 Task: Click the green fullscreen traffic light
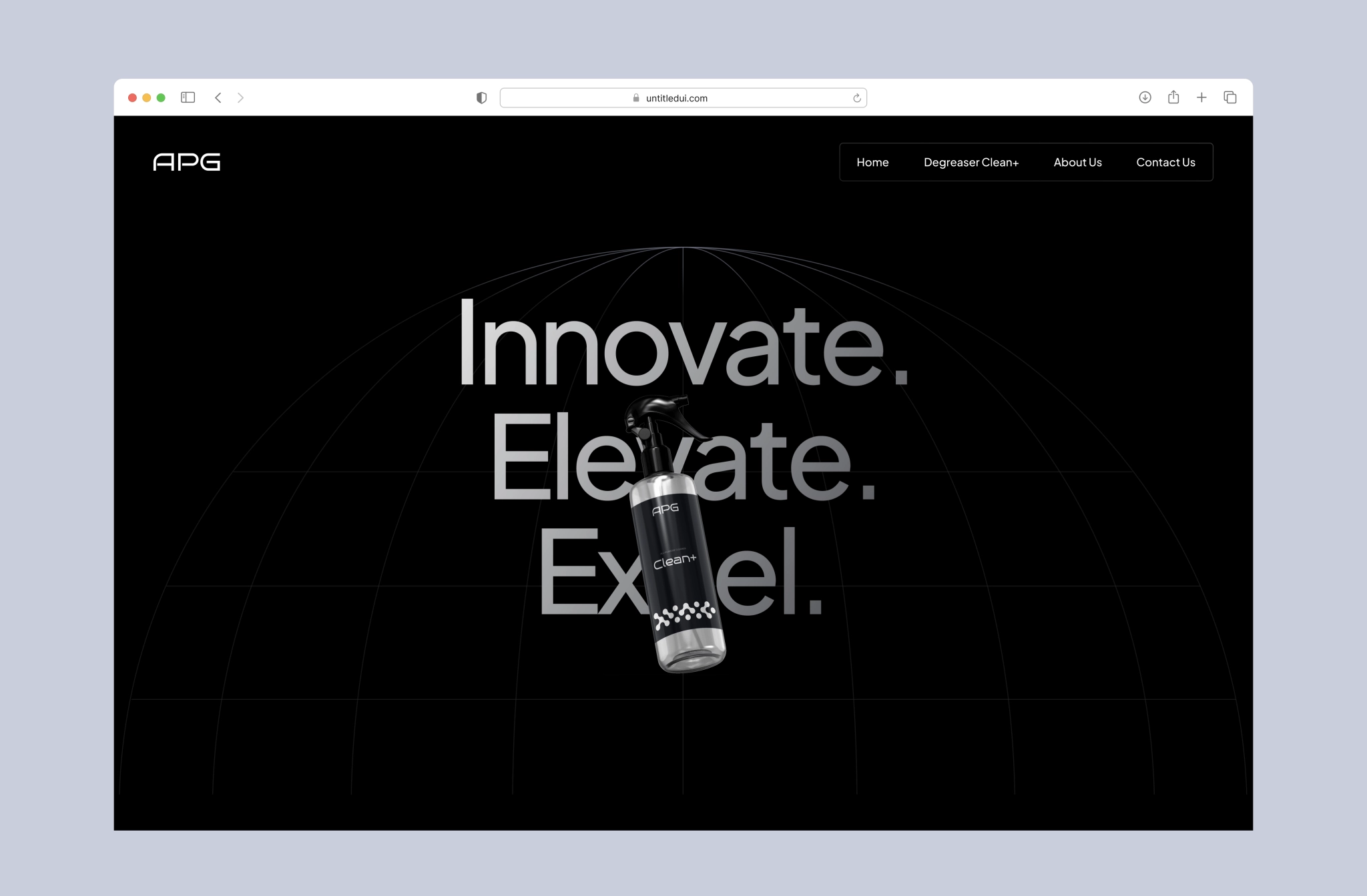[161, 97]
